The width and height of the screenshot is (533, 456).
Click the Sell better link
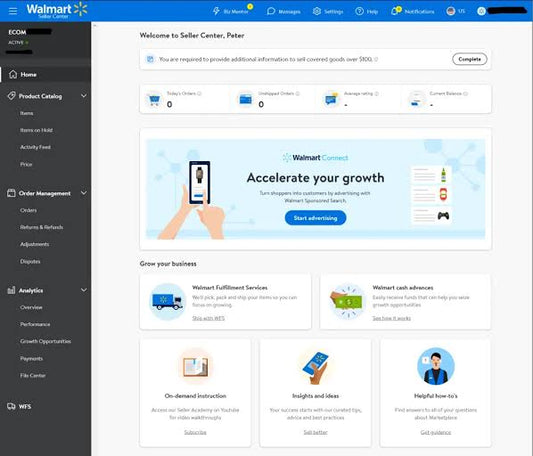click(315, 432)
